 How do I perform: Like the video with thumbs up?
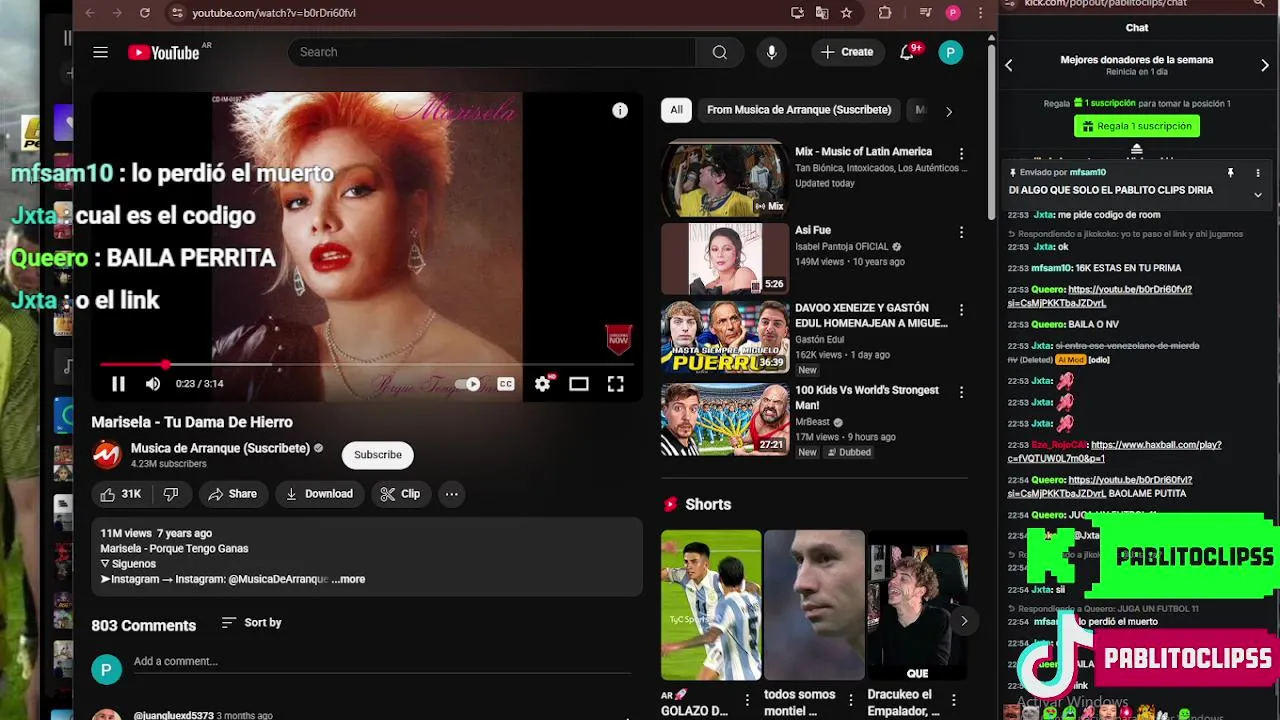pyautogui.click(x=120, y=494)
